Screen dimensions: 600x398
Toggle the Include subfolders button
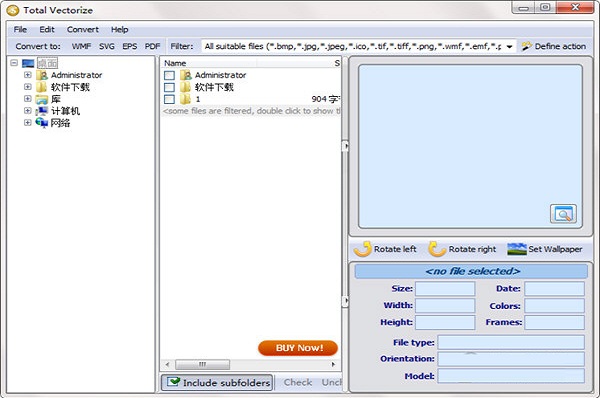[x=217, y=382]
